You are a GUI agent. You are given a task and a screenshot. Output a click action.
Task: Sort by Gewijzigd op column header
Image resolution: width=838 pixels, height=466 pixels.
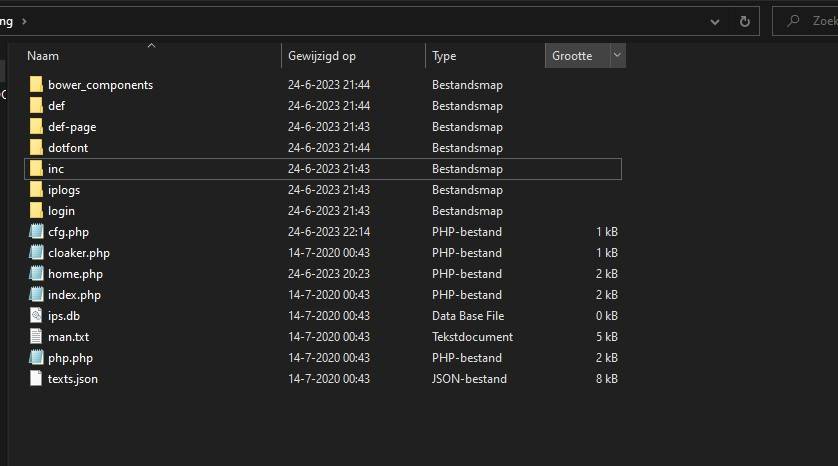322,56
